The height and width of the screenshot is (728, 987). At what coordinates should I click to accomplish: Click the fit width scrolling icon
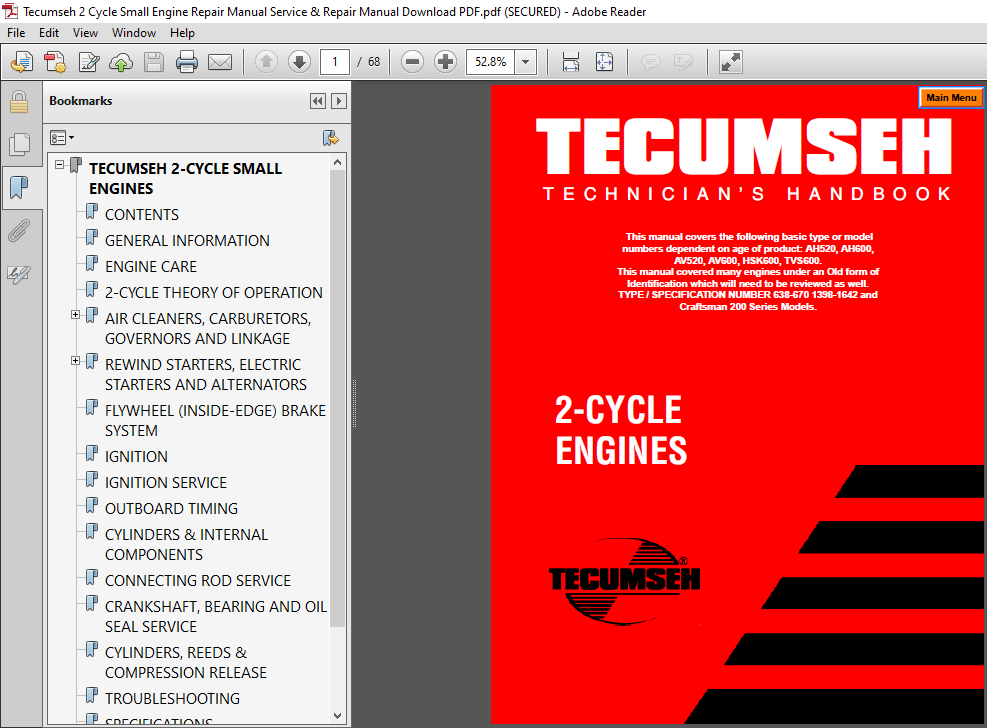click(x=570, y=62)
